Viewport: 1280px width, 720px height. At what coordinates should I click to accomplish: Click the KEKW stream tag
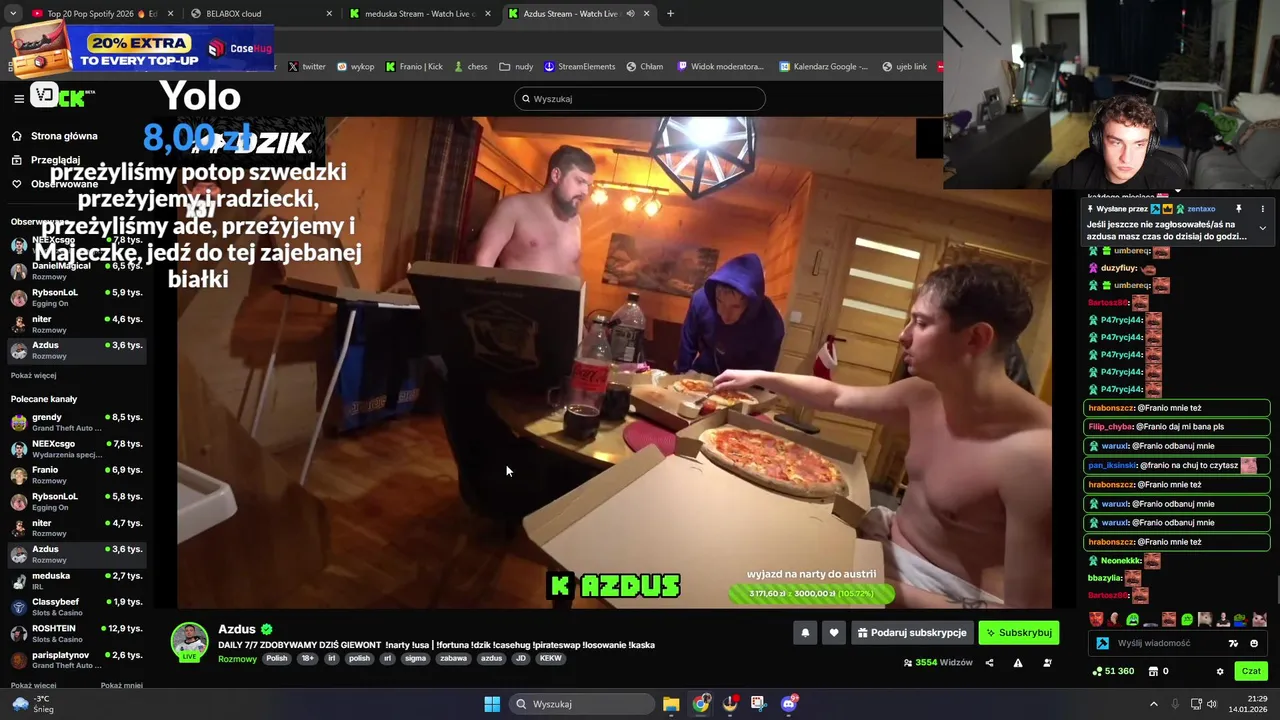[551, 658]
